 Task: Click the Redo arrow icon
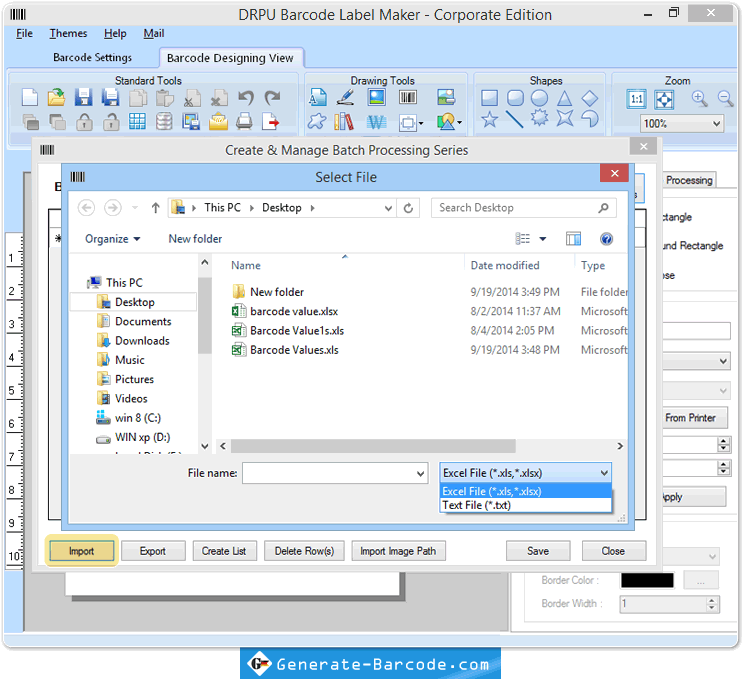[x=272, y=98]
